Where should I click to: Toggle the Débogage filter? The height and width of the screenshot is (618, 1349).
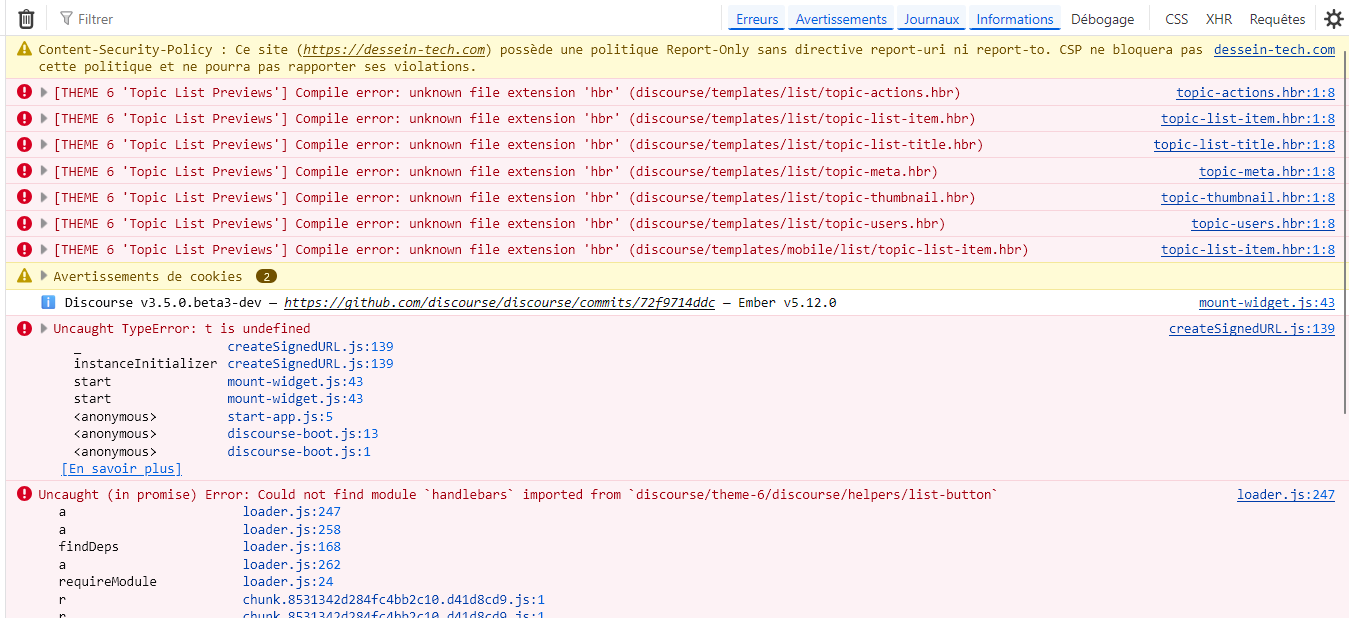tap(1102, 19)
